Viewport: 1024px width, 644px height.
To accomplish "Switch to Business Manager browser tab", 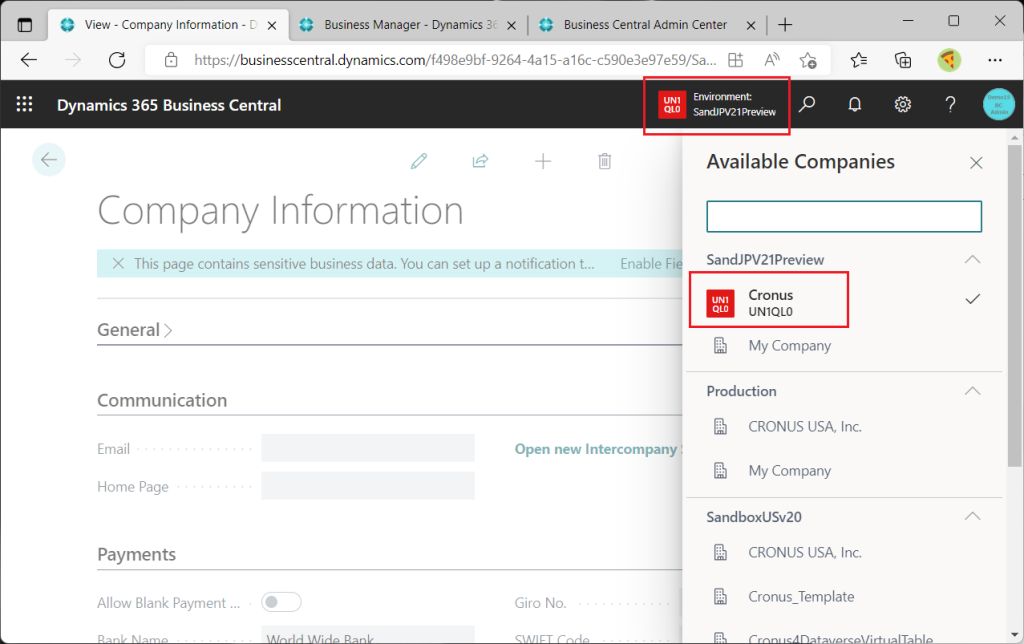I will pyautogui.click(x=410, y=25).
